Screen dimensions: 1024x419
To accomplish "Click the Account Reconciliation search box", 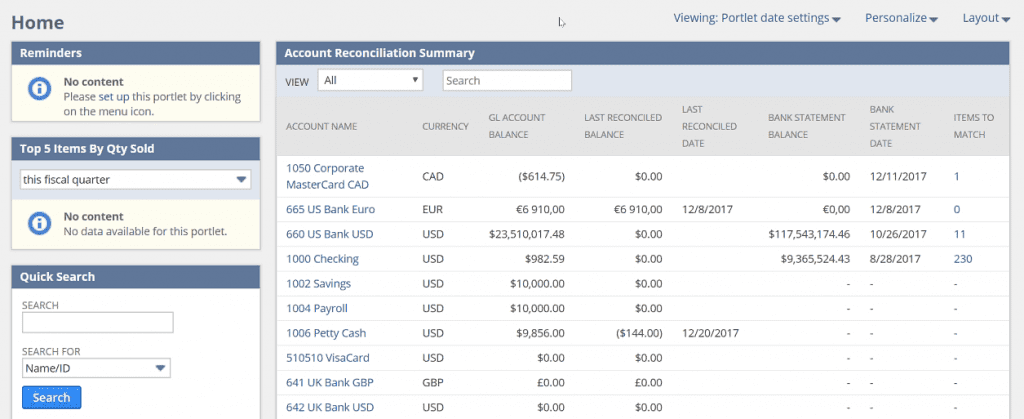I will (507, 80).
